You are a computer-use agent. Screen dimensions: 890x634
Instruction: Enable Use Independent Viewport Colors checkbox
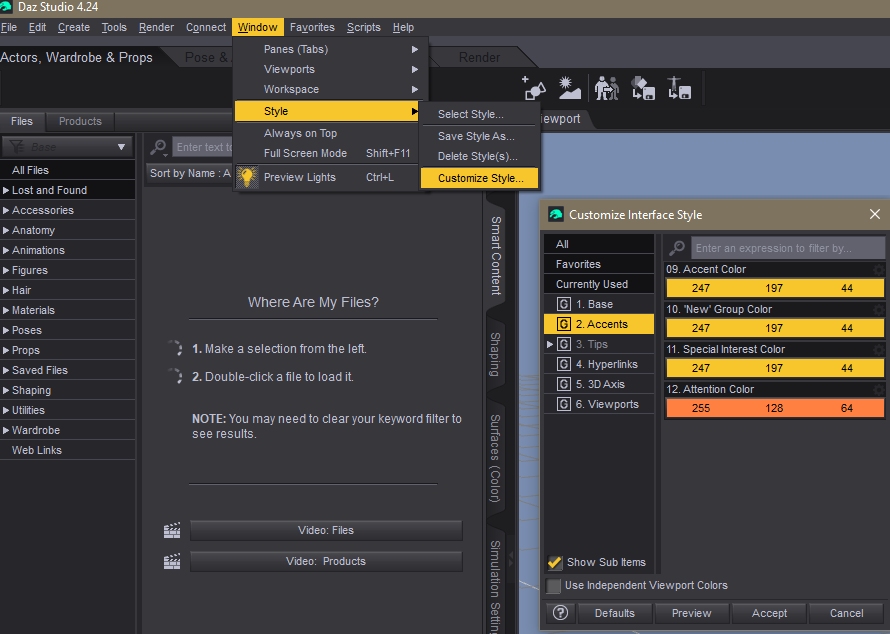tap(553, 586)
